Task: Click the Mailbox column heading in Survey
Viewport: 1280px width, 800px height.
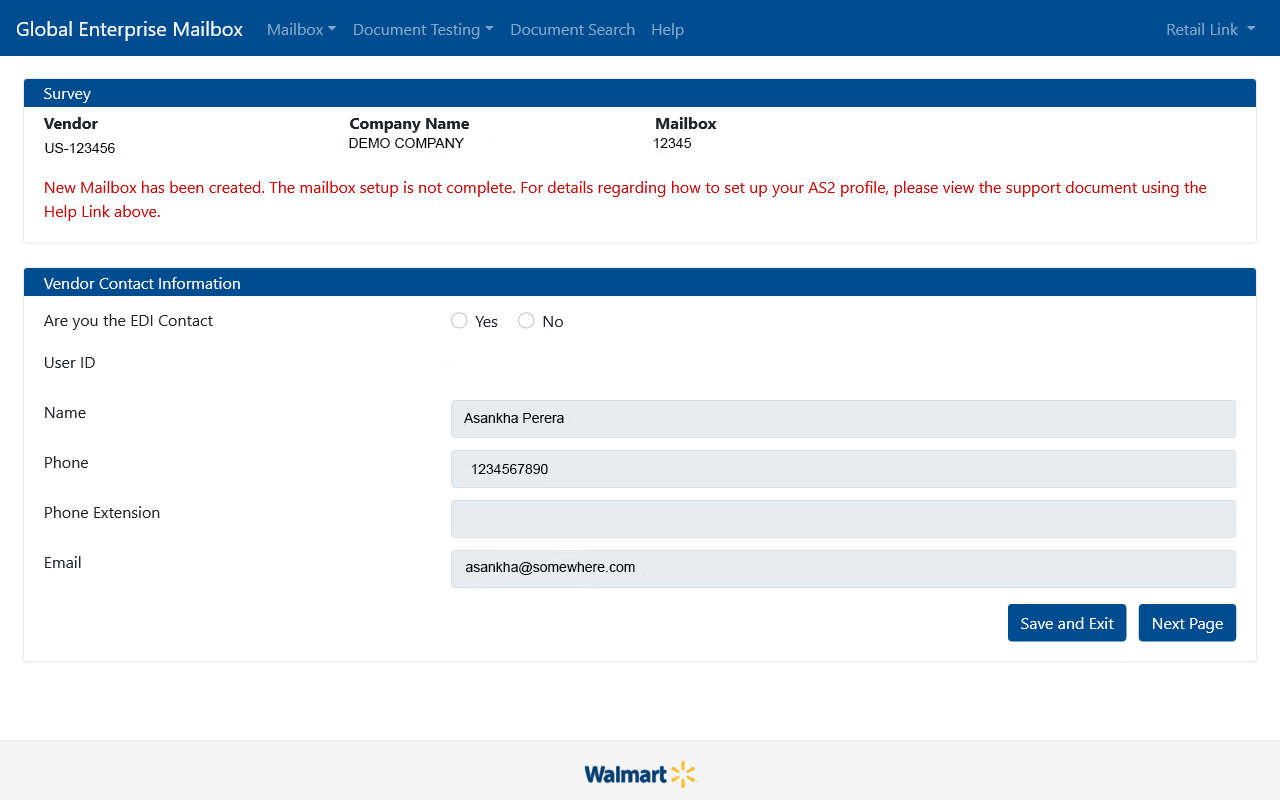Action: tap(686, 124)
